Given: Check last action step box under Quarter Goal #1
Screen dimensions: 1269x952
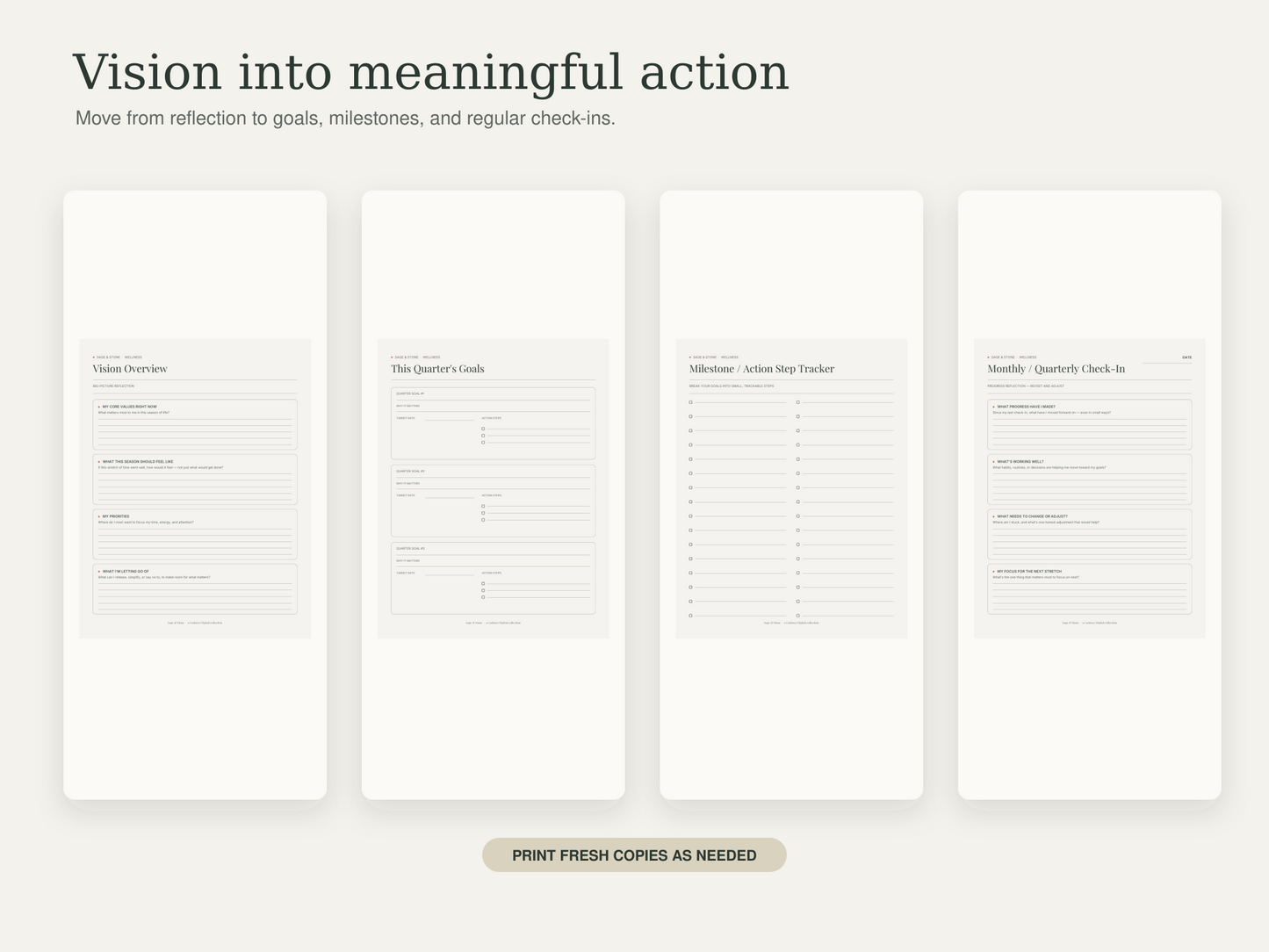Looking at the screenshot, I should pos(483,443).
